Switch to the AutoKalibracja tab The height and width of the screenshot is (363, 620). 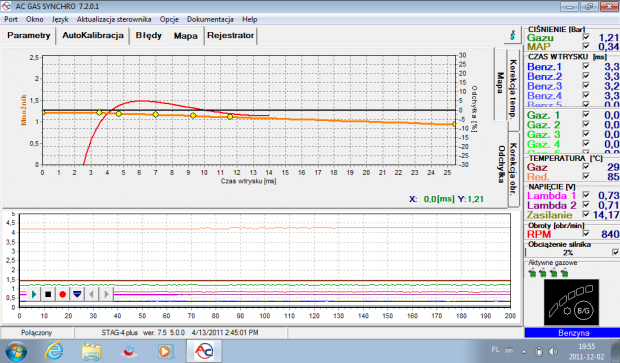click(93, 36)
